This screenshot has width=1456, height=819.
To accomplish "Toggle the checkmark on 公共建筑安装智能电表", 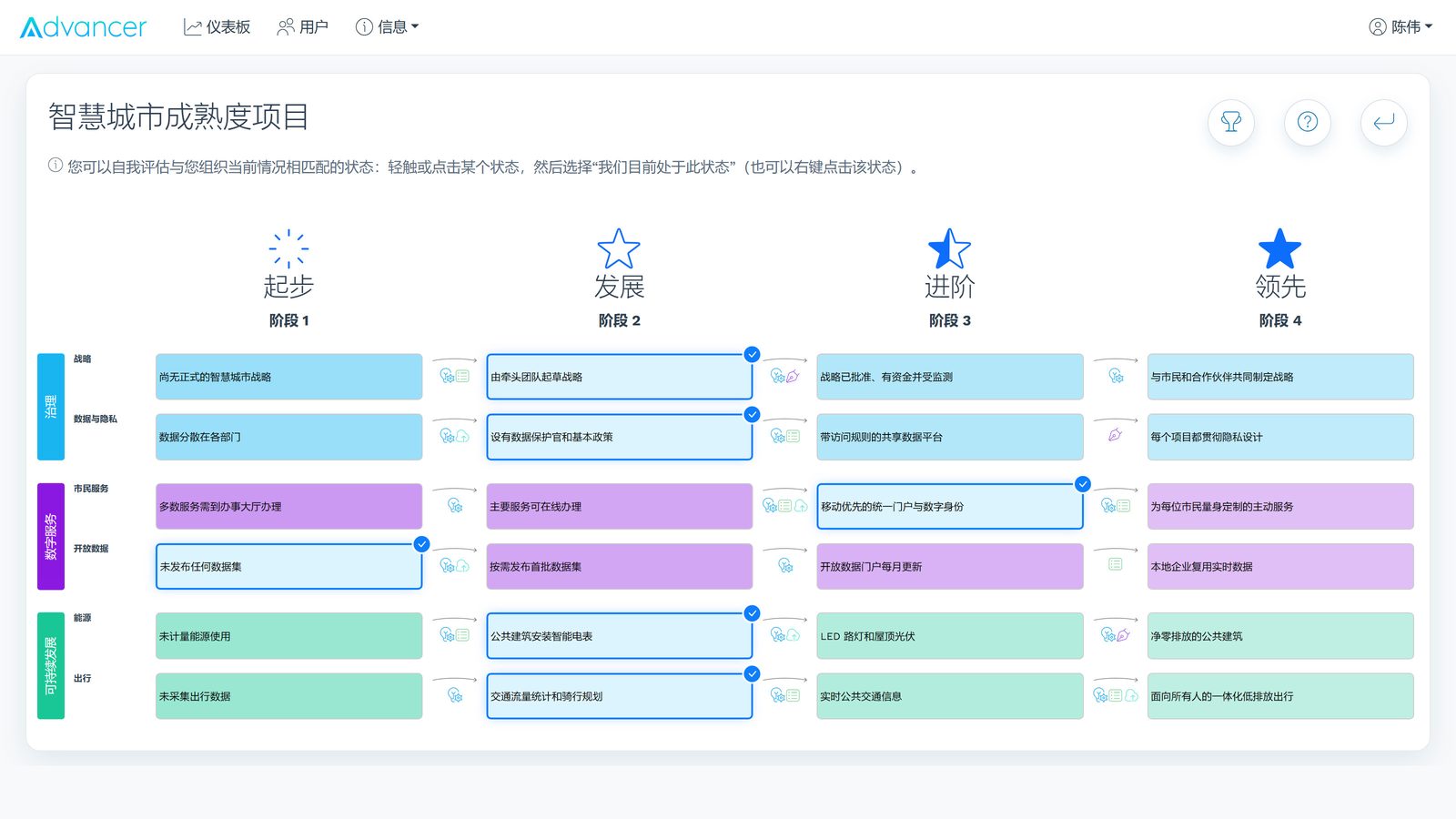I will (752, 613).
